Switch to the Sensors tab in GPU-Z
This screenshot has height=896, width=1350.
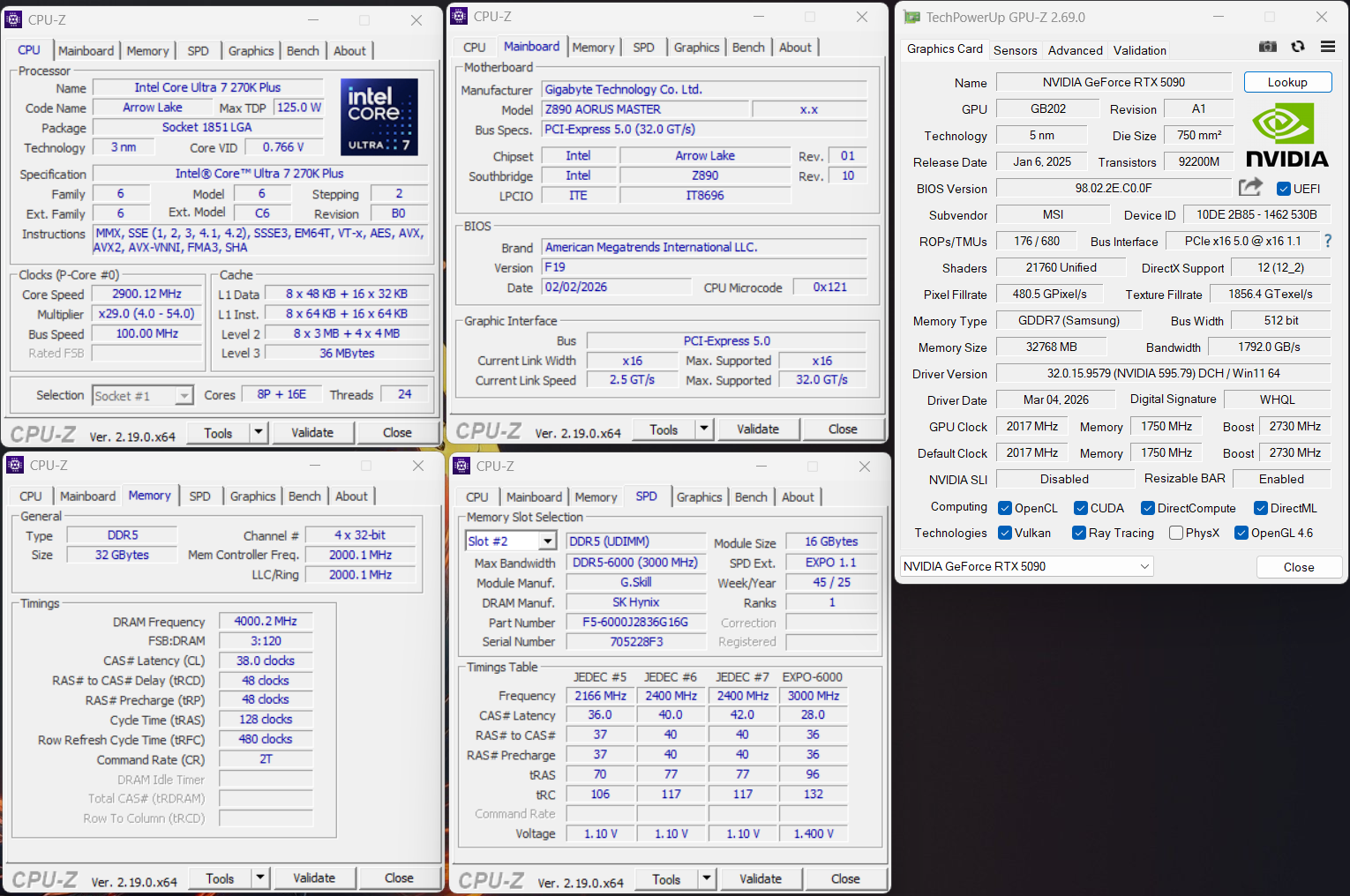[x=1015, y=50]
